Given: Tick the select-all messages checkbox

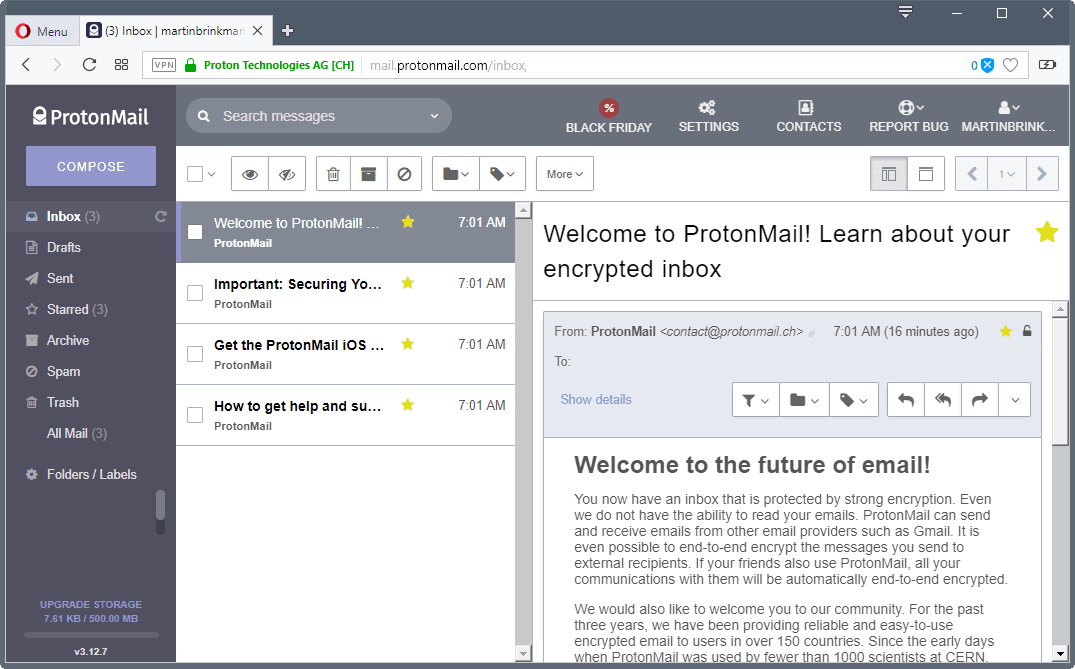Looking at the screenshot, I should [195, 174].
